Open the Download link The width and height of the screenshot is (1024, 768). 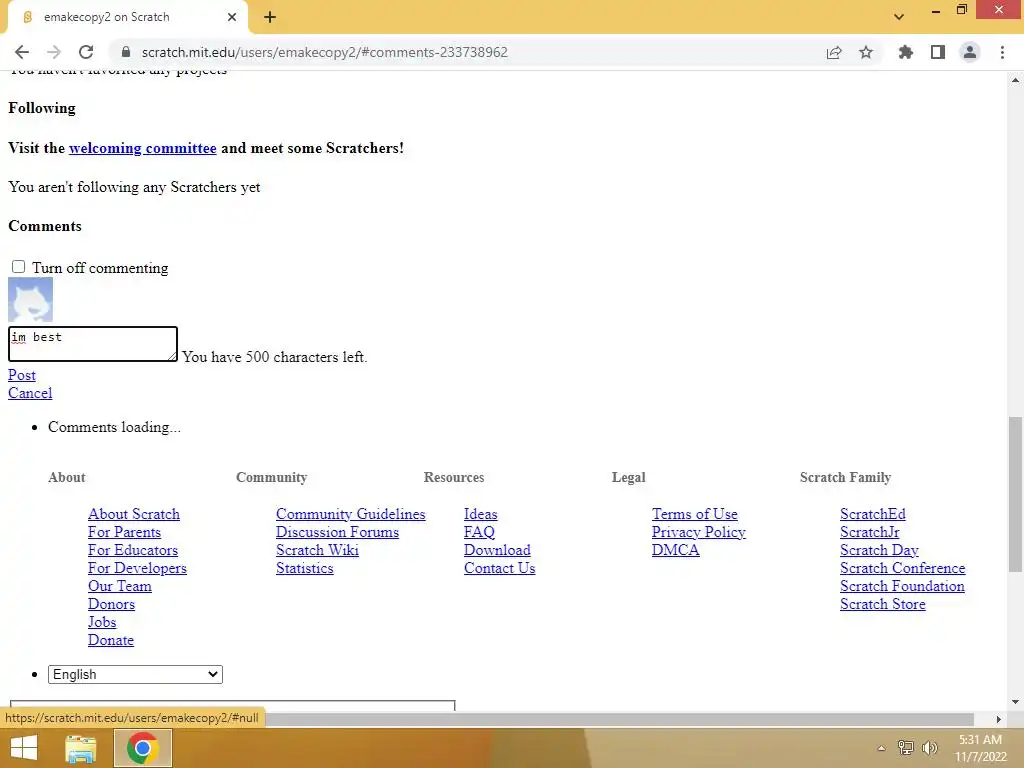(x=497, y=550)
